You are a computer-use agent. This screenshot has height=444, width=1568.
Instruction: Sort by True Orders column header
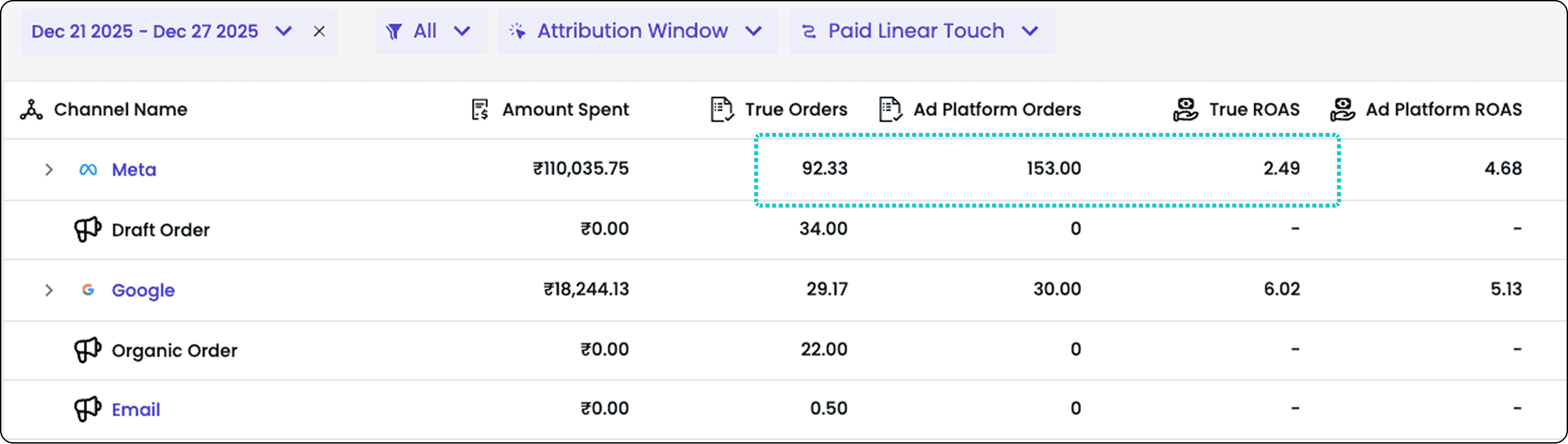coord(796,109)
